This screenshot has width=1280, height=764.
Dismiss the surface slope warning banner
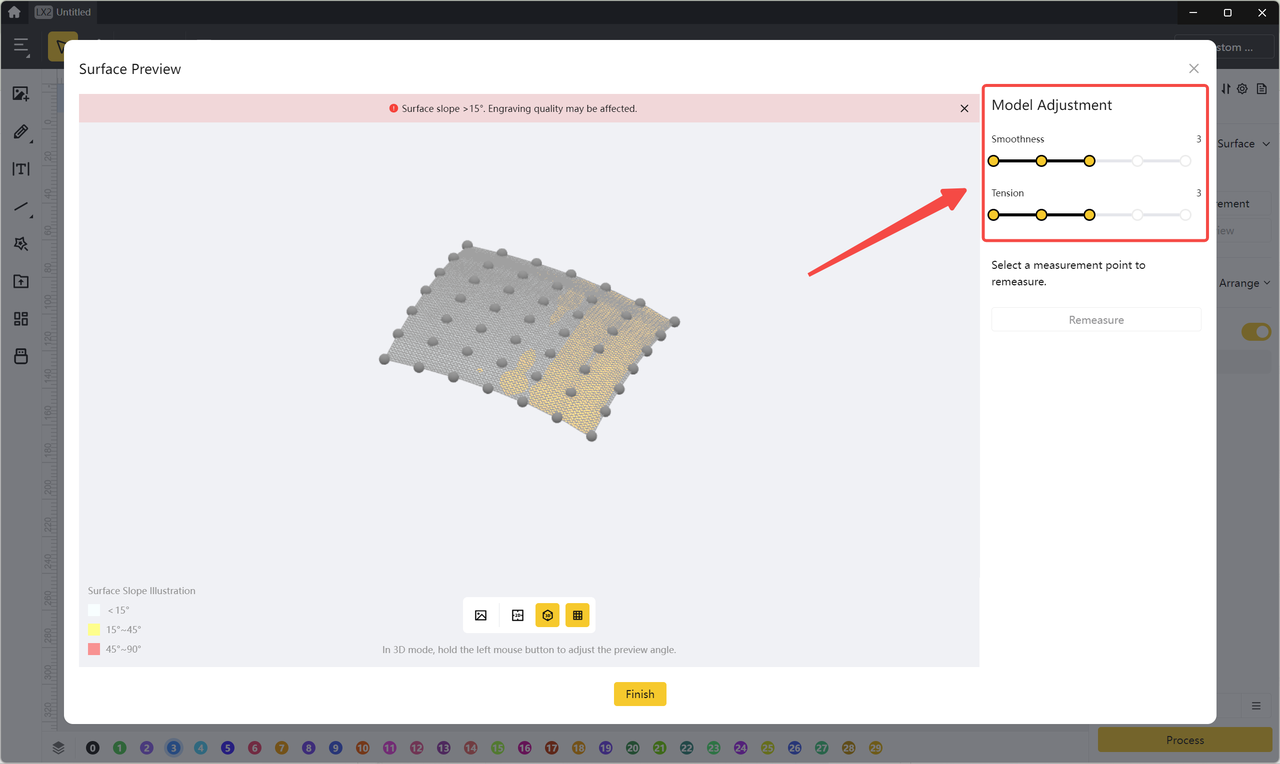(x=964, y=108)
